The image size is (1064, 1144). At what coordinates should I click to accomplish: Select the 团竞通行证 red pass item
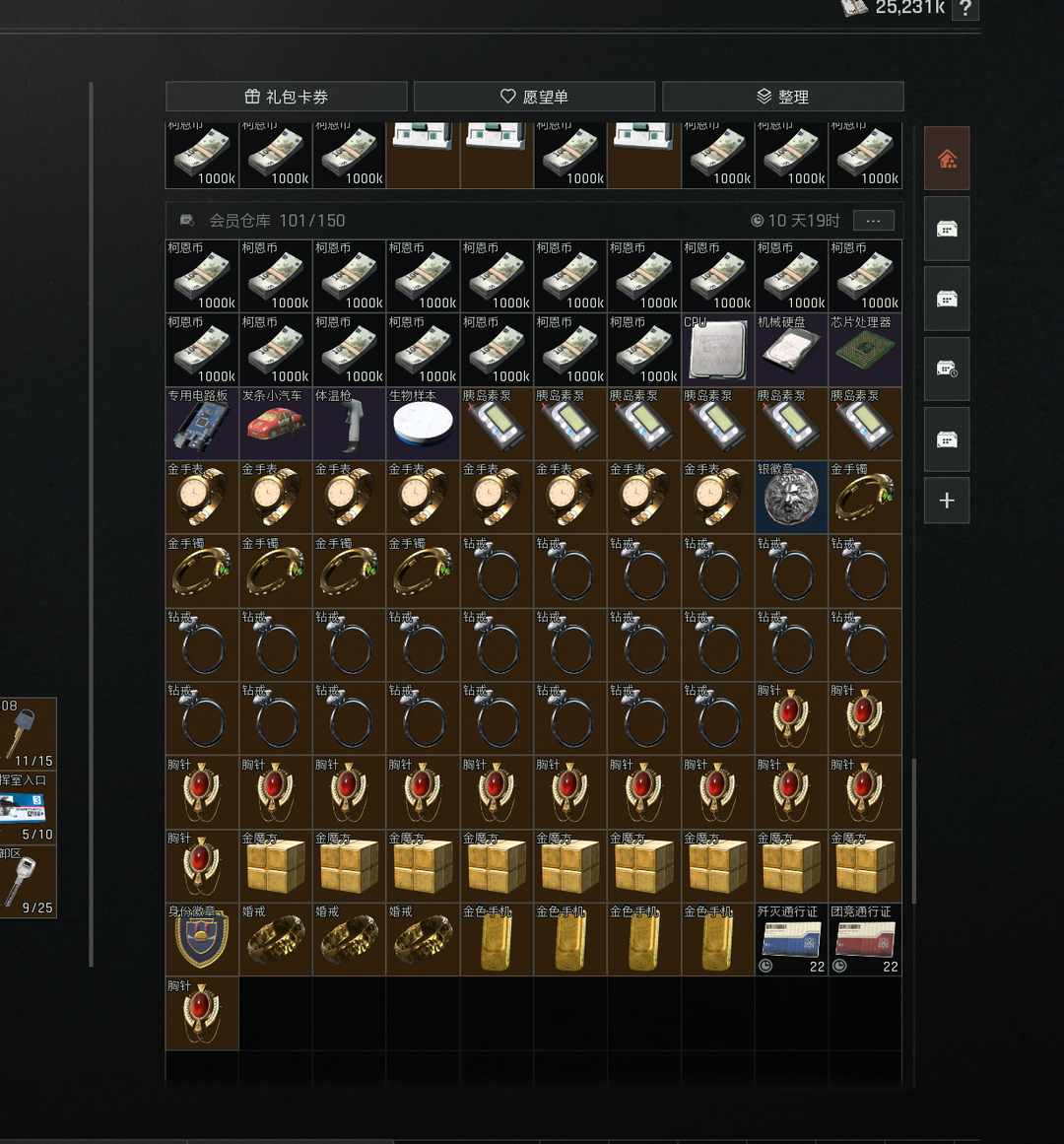[x=865, y=940]
